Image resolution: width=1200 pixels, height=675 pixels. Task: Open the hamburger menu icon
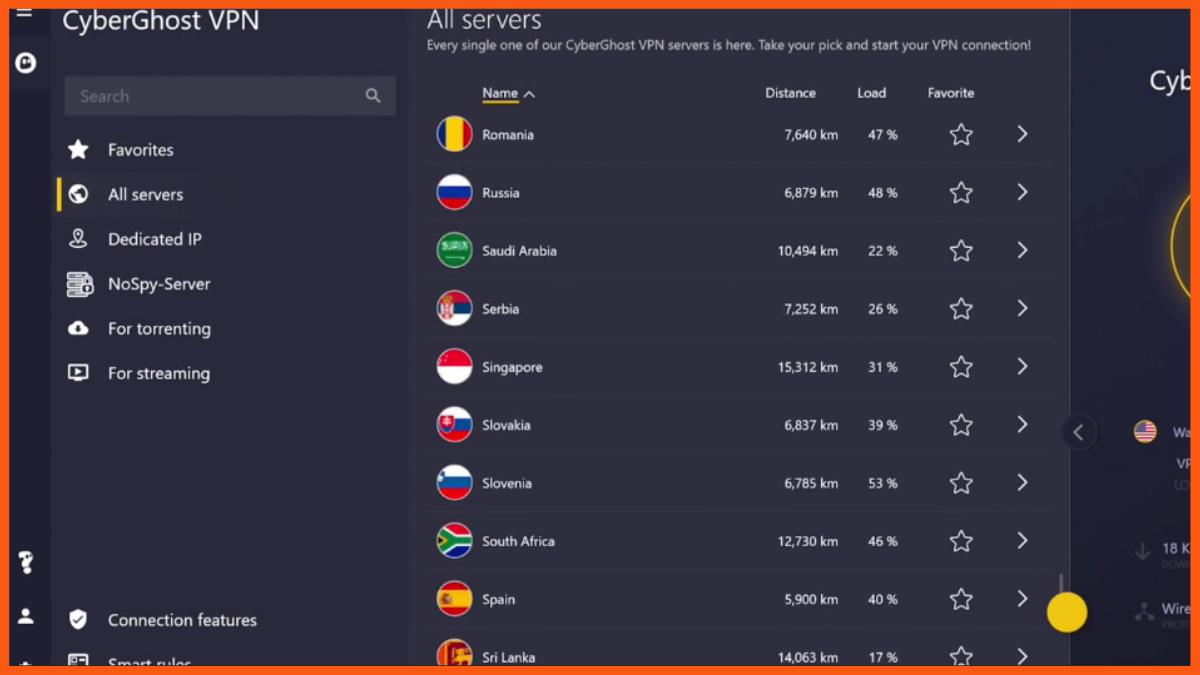[x=25, y=13]
